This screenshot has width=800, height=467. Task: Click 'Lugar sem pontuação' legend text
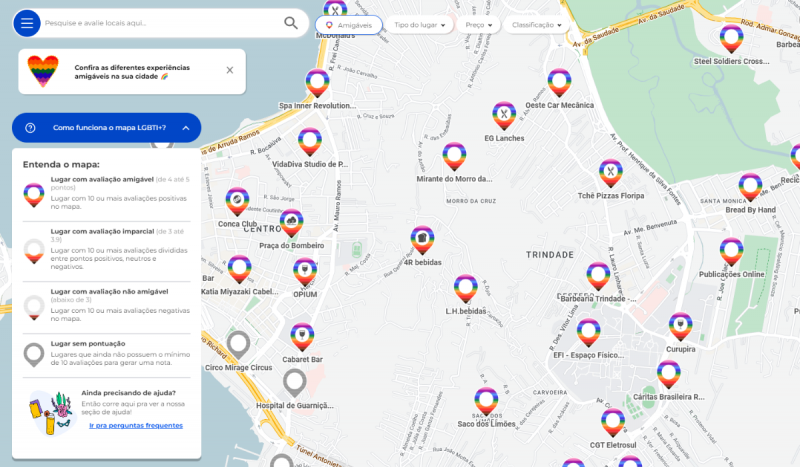click(88, 344)
